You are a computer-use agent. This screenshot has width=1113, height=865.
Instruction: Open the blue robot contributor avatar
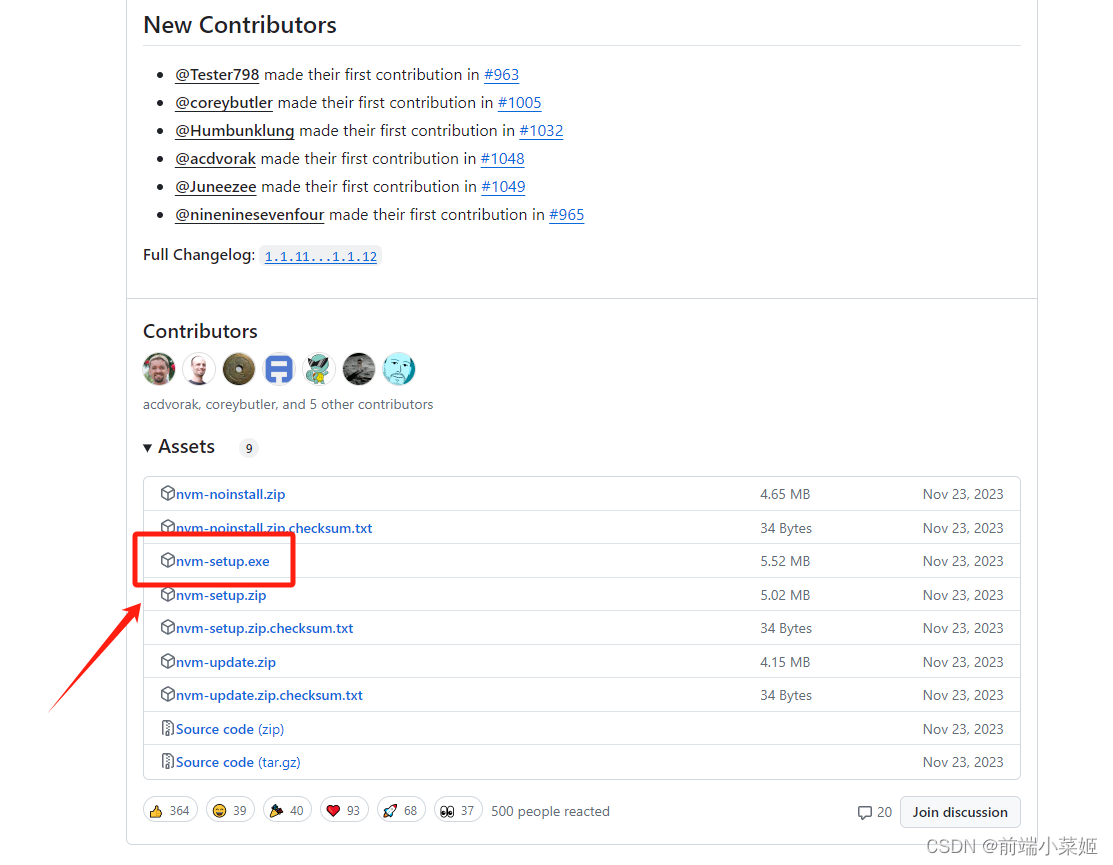click(x=279, y=369)
